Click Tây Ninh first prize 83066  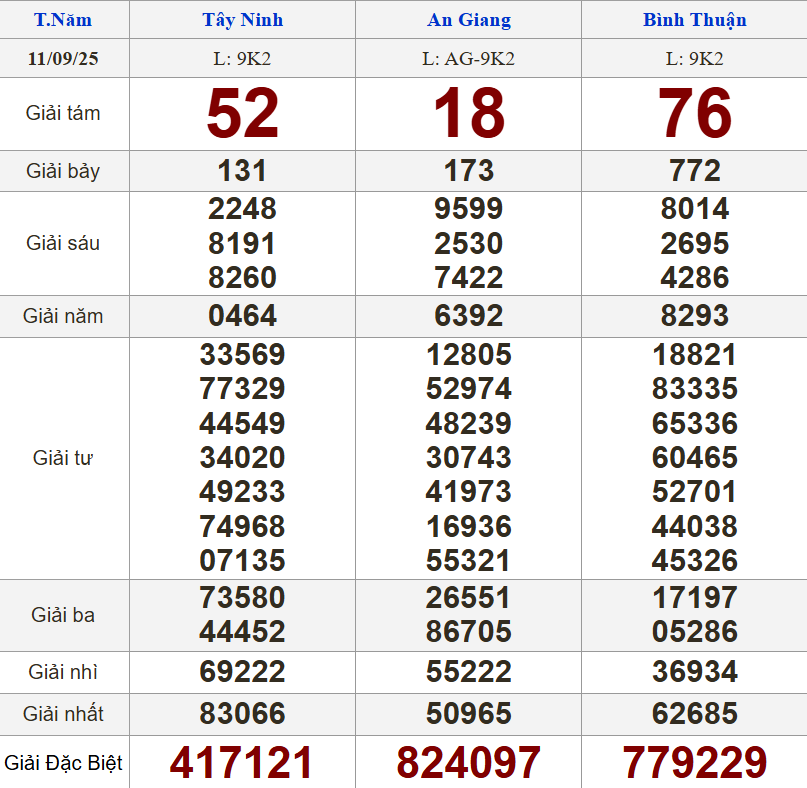(x=242, y=714)
